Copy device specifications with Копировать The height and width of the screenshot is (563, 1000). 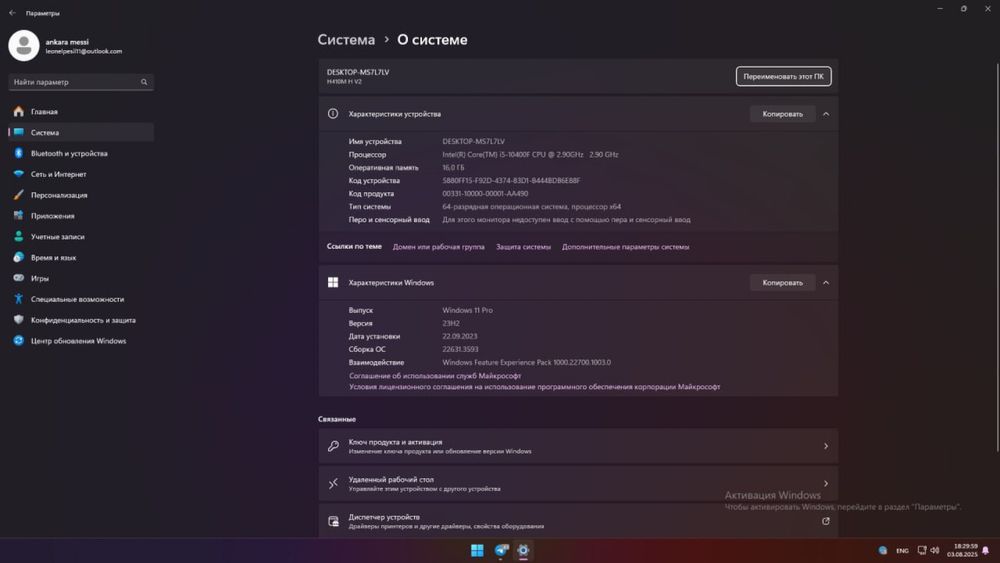pos(783,114)
